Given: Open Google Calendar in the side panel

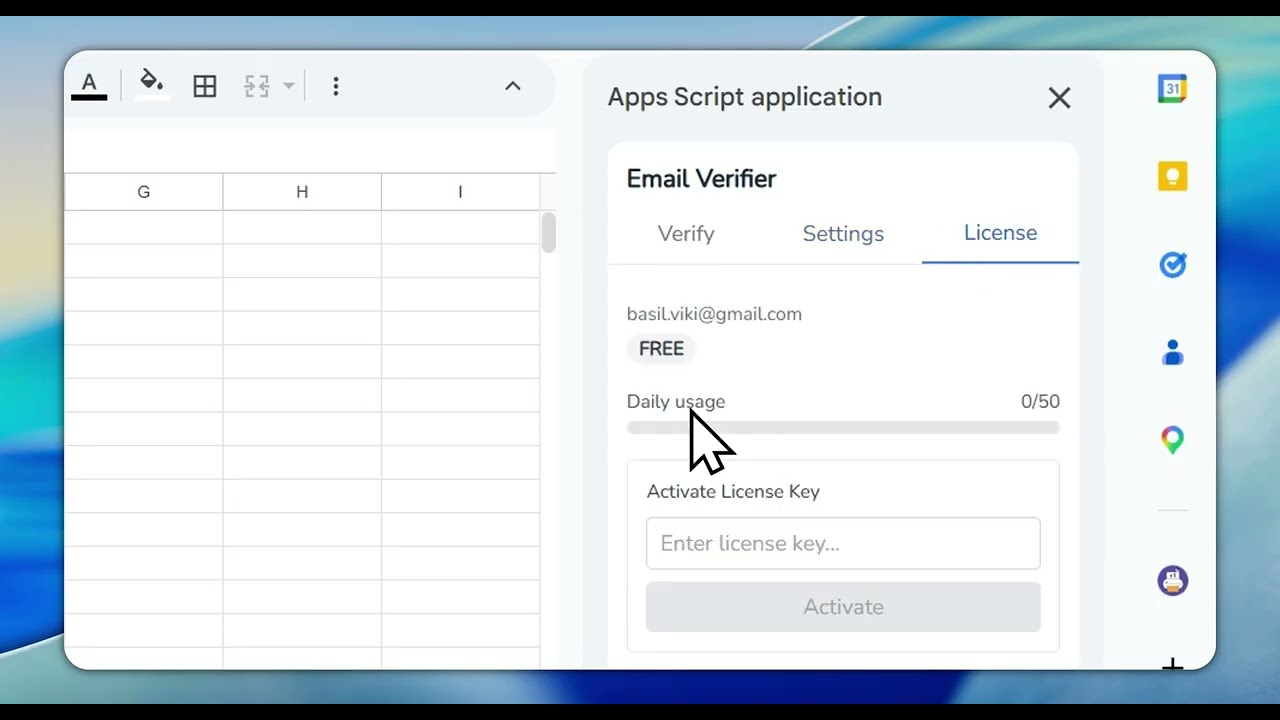Looking at the screenshot, I should coord(1172,88).
